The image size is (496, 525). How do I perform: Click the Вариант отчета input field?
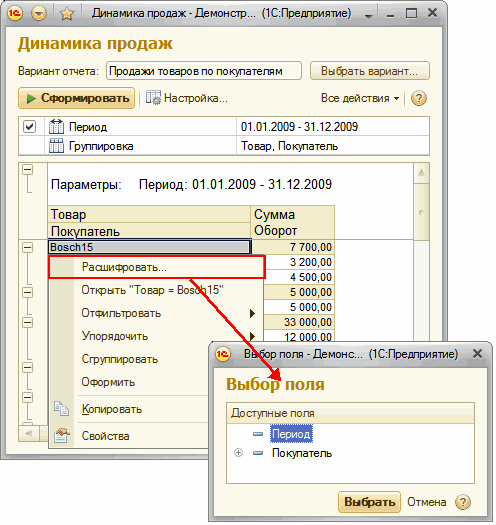pyautogui.click(x=204, y=71)
